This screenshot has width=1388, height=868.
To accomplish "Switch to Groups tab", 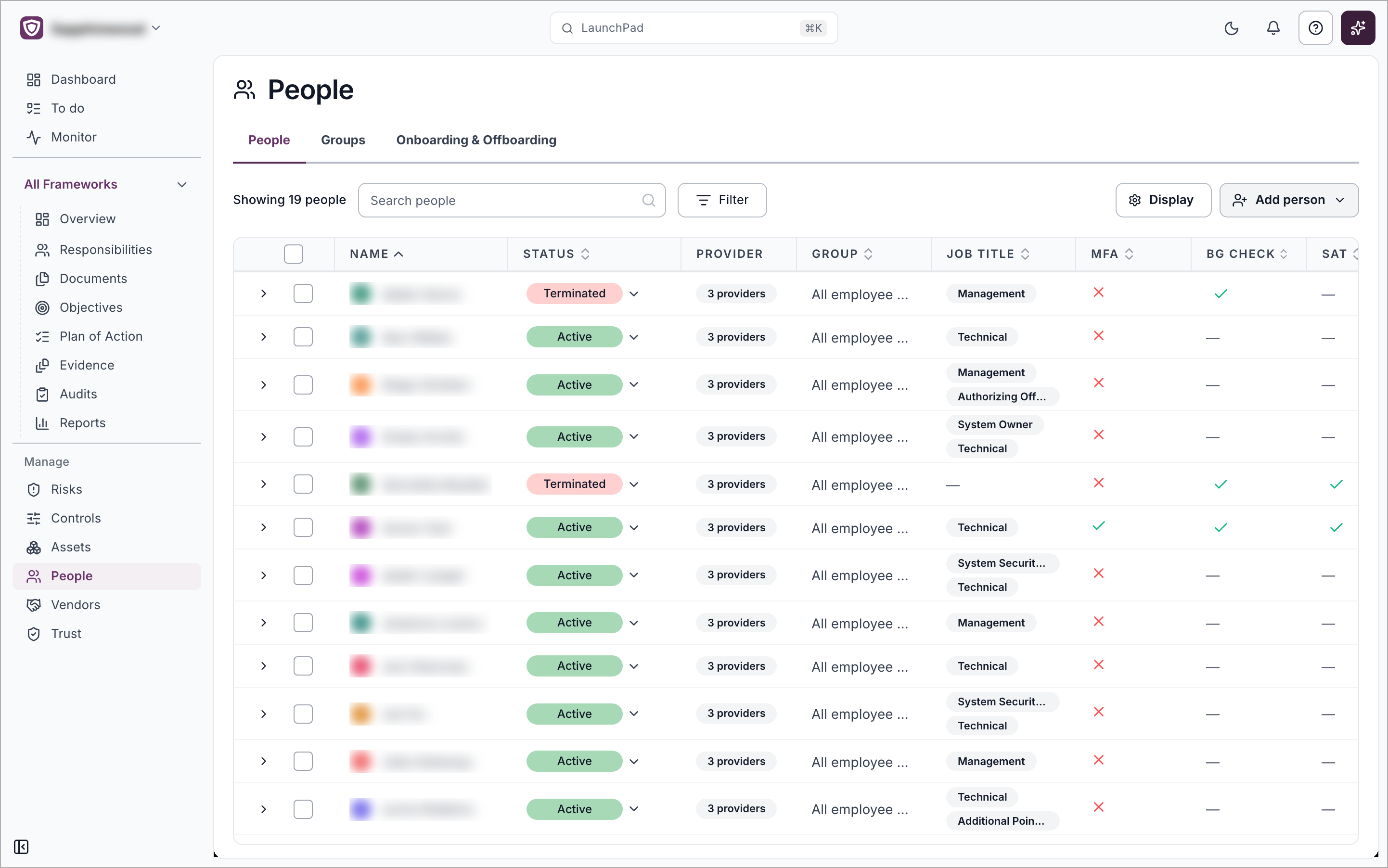I will pyautogui.click(x=343, y=140).
